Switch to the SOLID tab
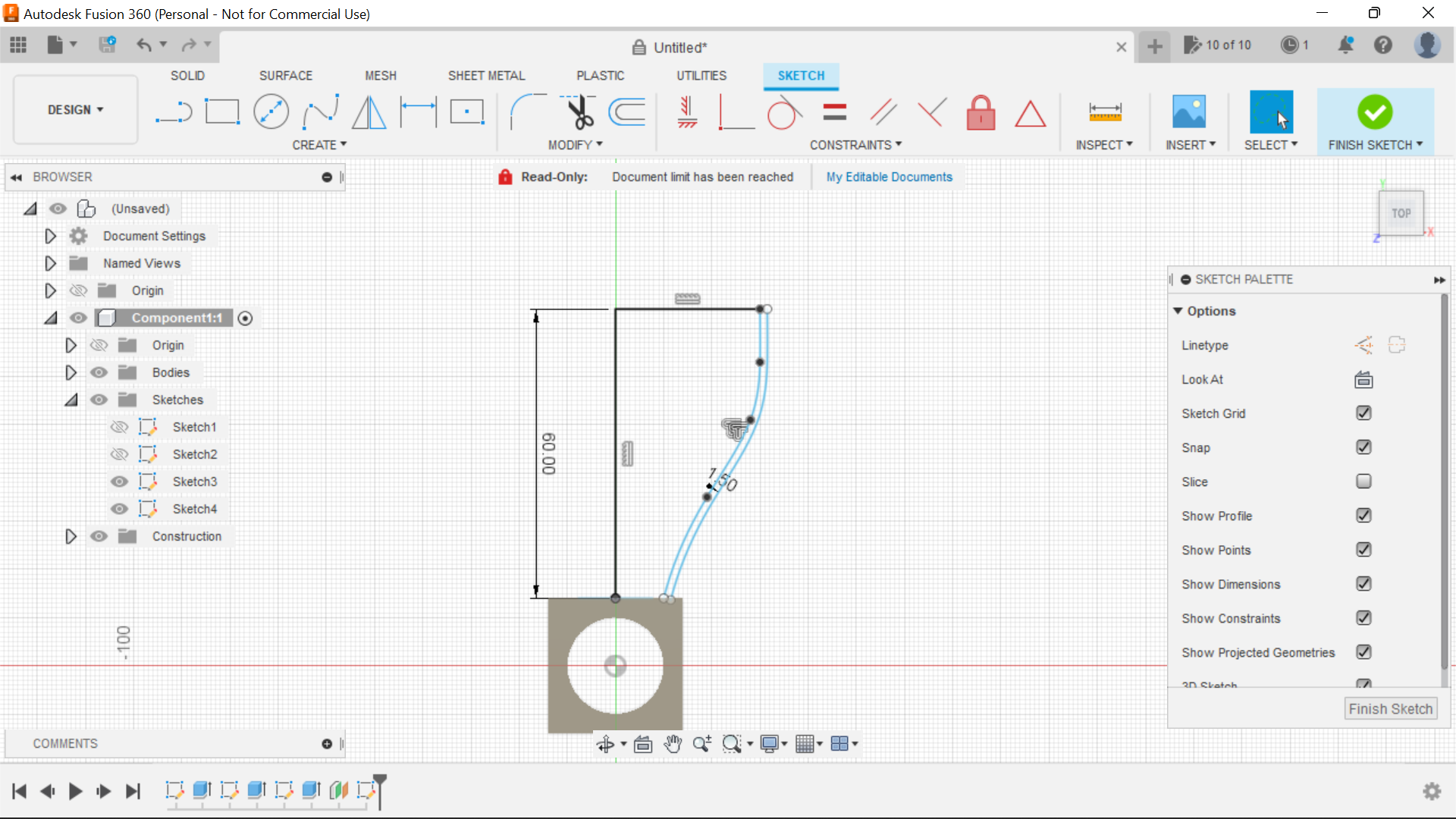1456x819 pixels. [187, 75]
